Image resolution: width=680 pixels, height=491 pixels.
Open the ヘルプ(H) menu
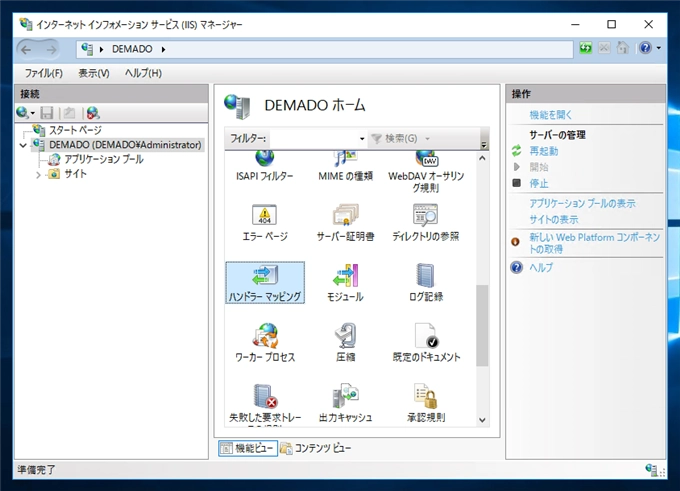tap(143, 73)
